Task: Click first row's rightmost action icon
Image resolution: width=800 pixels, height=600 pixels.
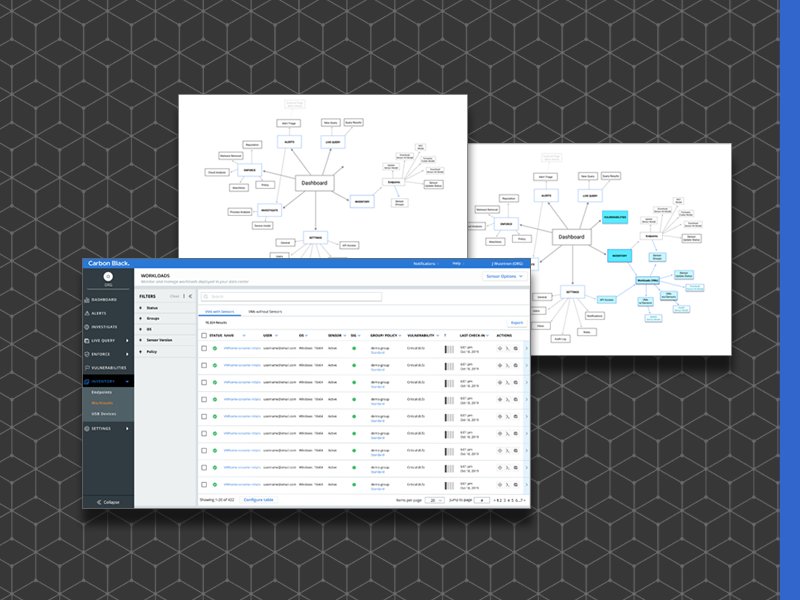Action: coord(516,348)
